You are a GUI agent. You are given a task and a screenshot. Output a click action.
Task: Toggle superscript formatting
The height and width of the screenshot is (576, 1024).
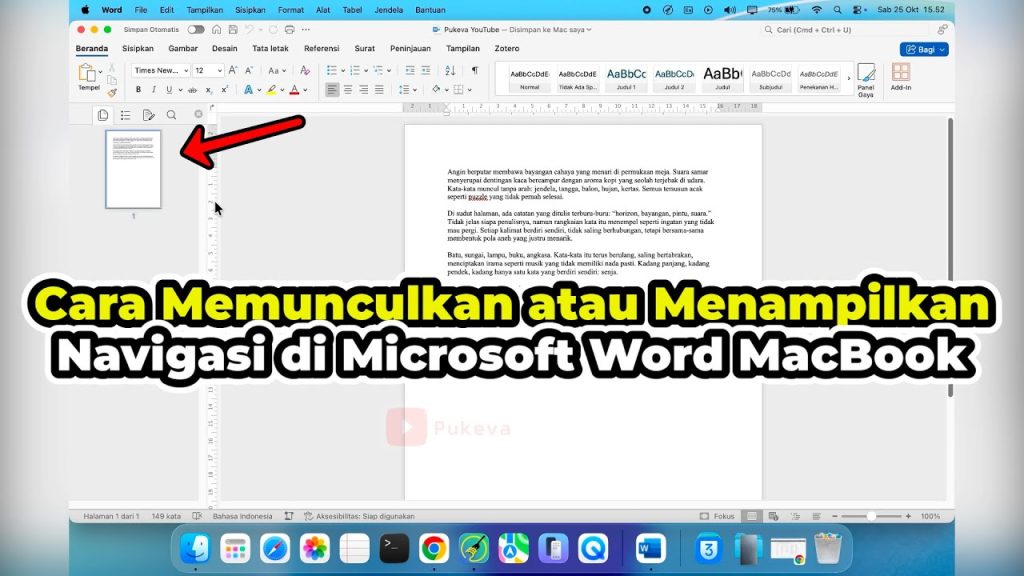point(225,89)
